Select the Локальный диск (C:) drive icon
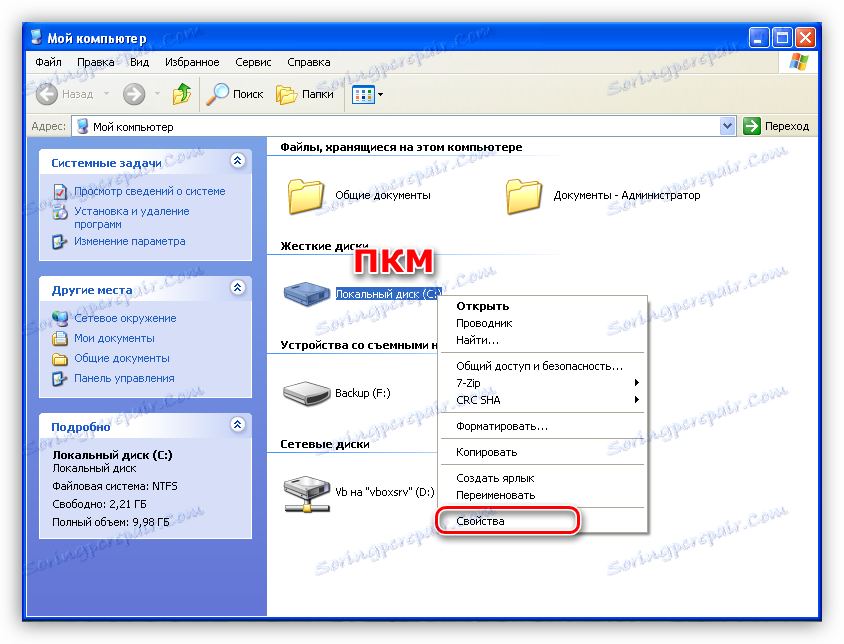Viewport: 844px width, 644px height. (307, 294)
